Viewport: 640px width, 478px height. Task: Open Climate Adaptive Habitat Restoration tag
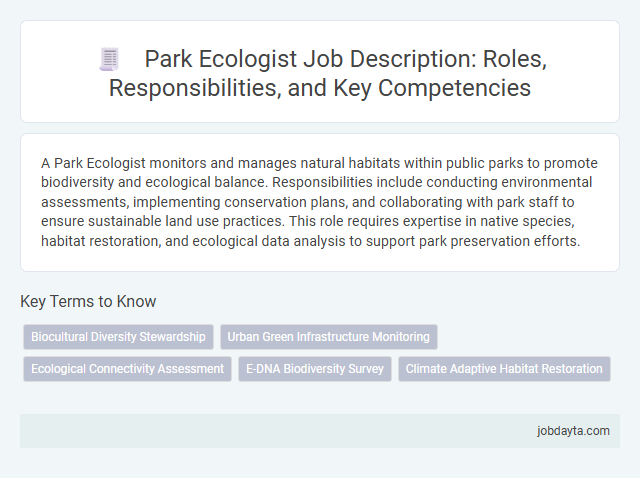504,369
